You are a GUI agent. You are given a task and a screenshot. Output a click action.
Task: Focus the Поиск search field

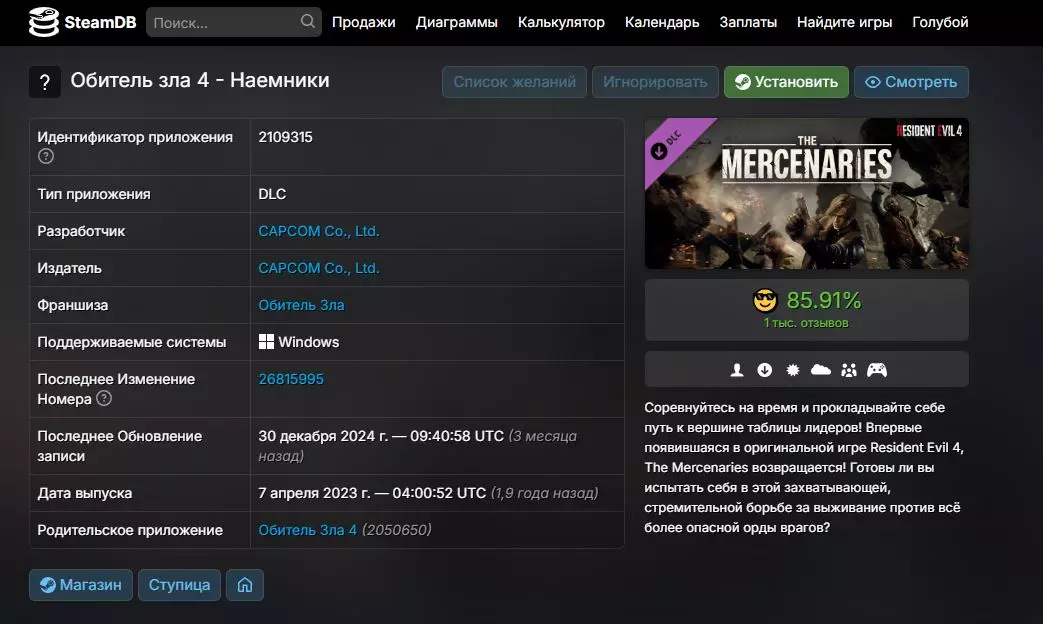pyautogui.click(x=233, y=22)
